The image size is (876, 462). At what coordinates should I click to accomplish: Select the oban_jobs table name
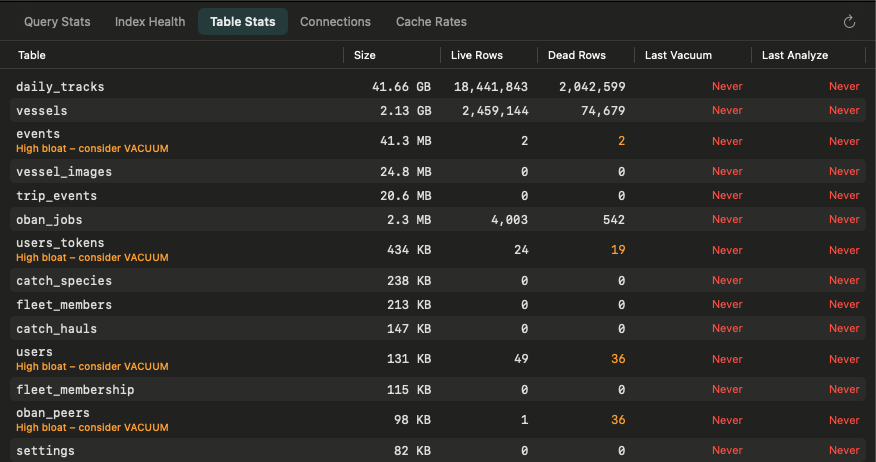tap(49, 220)
